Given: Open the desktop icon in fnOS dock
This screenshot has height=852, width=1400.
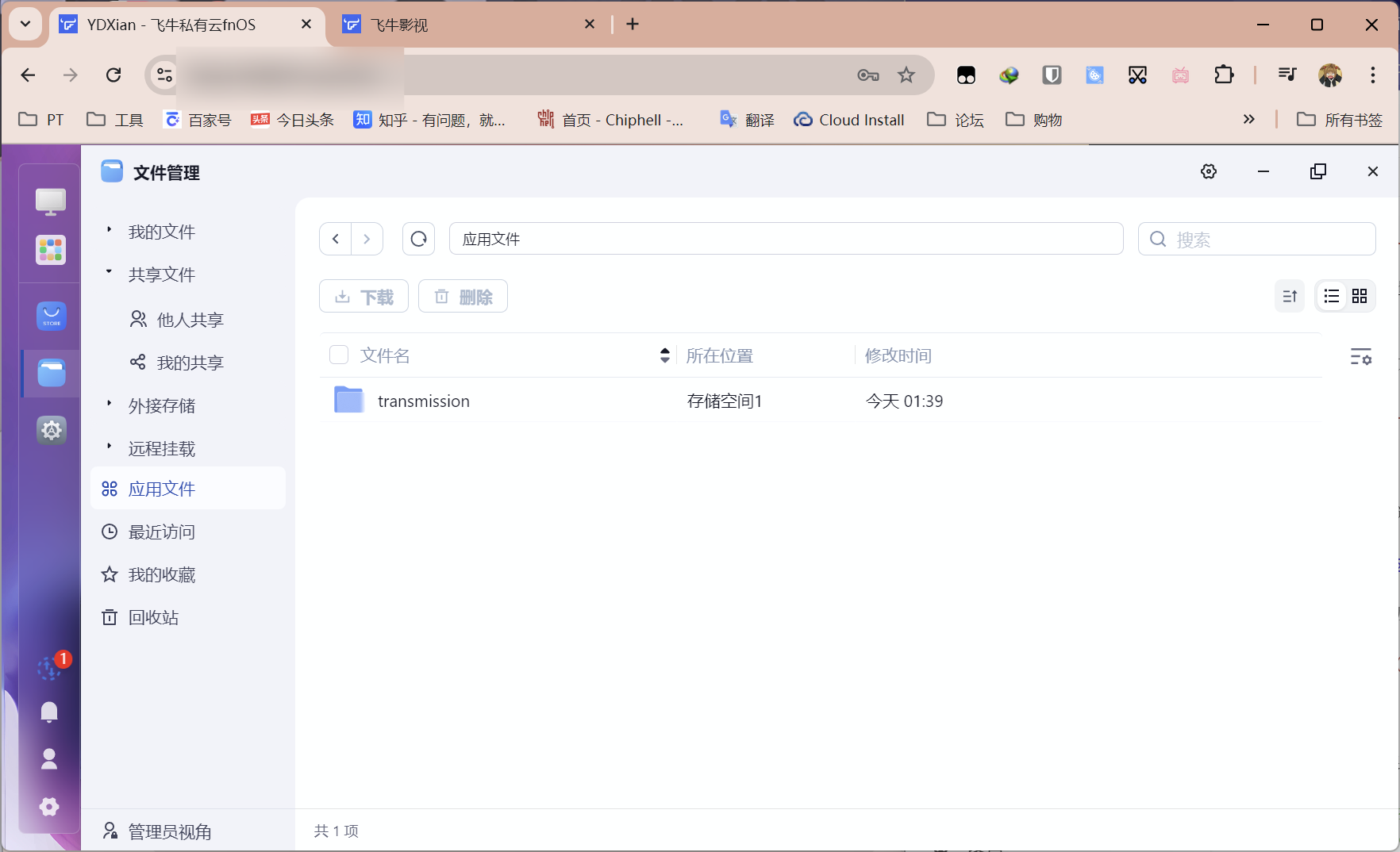Looking at the screenshot, I should tap(51, 201).
